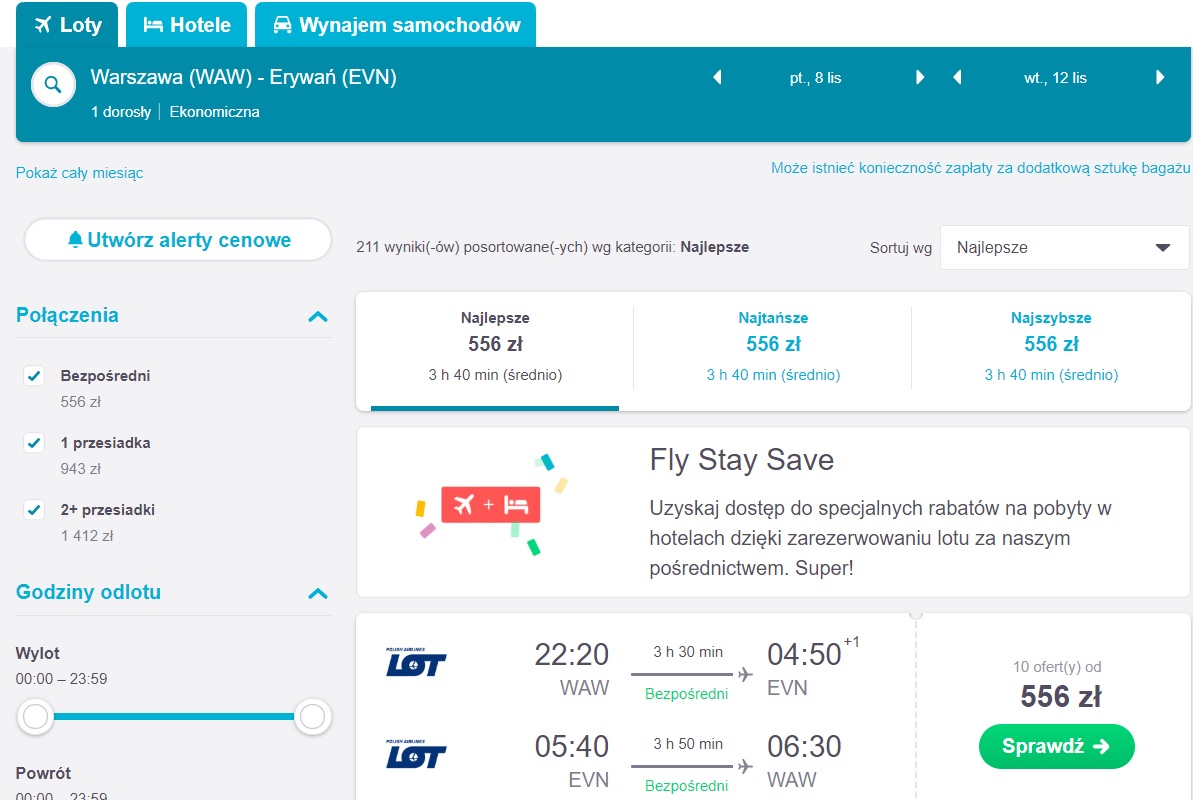Click the 10 ofert(y) od text

pyautogui.click(x=1057, y=667)
